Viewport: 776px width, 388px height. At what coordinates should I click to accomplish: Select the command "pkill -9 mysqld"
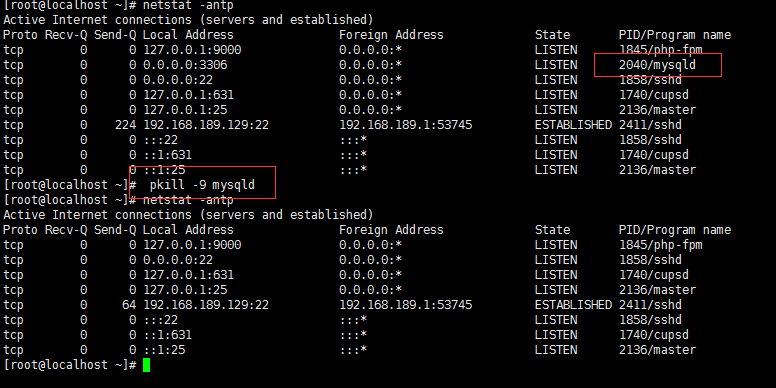(x=202, y=185)
